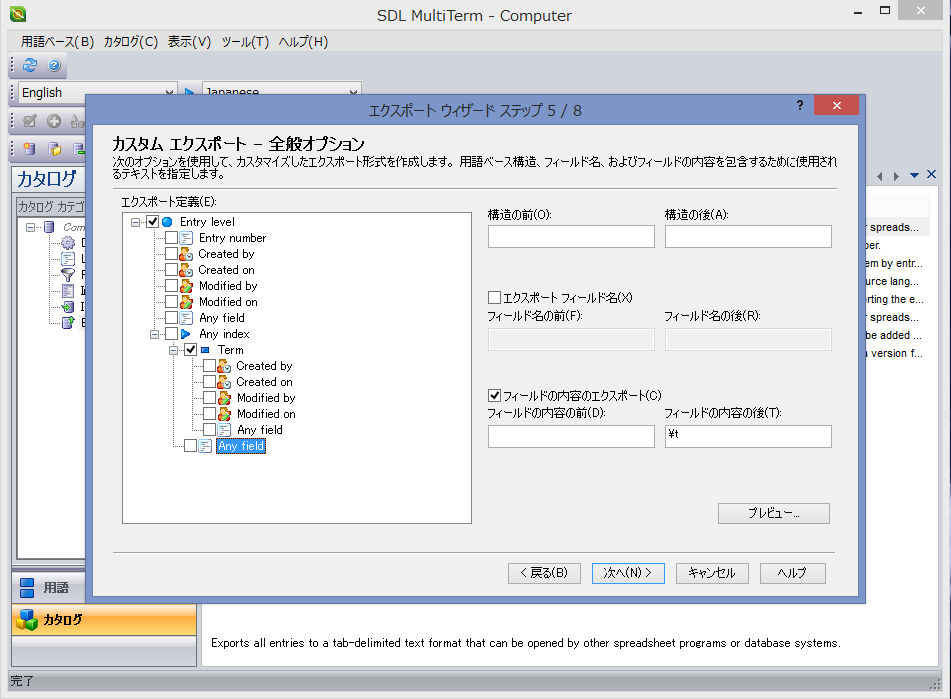Proceed with the 次へ(N) button
This screenshot has width=951, height=699.
pyautogui.click(x=628, y=573)
